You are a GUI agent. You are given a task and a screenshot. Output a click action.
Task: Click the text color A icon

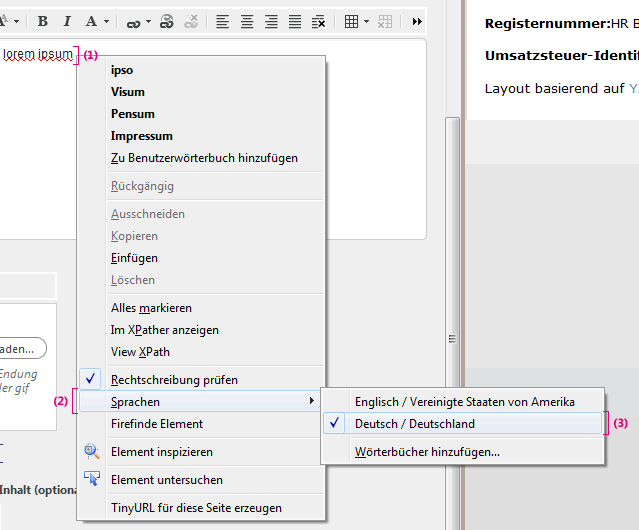coord(91,21)
